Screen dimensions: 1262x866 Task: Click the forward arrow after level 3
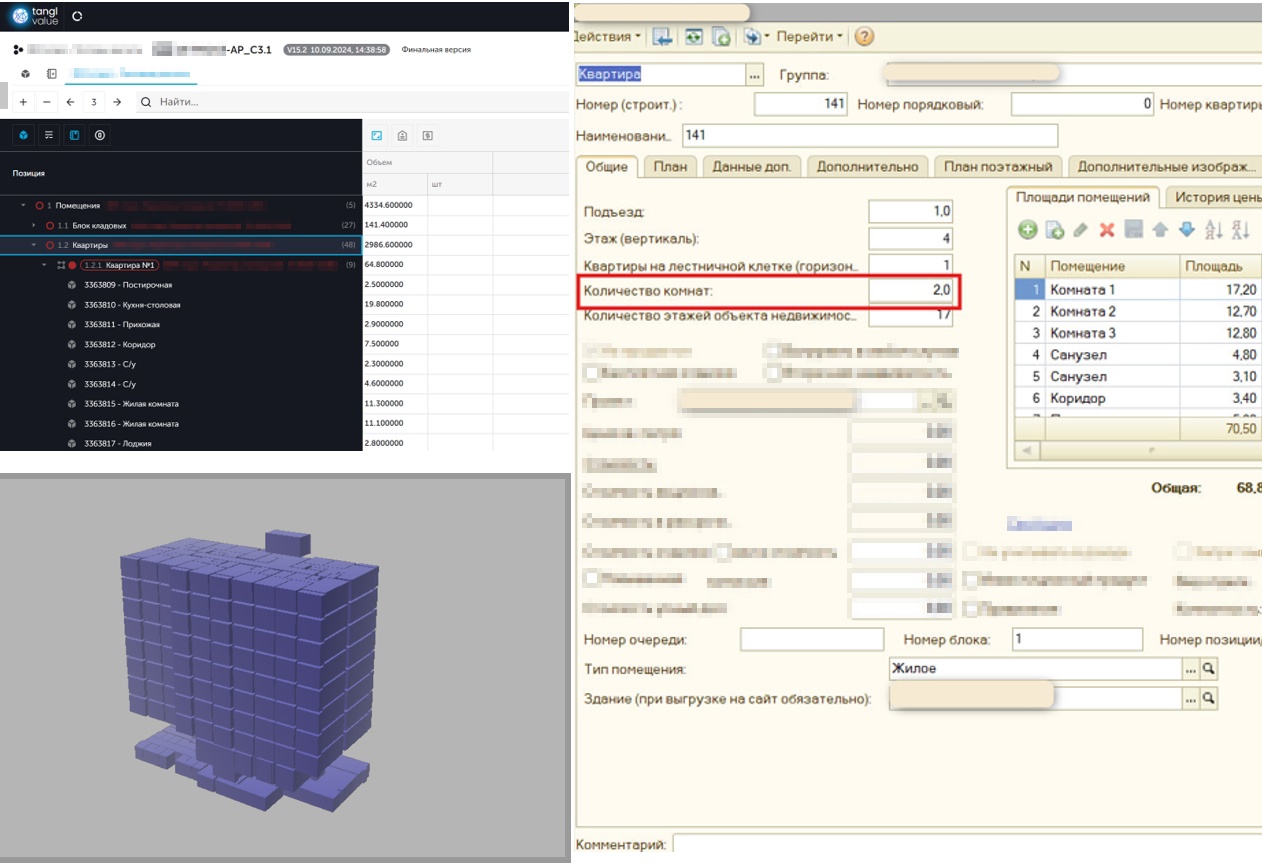[x=117, y=102]
